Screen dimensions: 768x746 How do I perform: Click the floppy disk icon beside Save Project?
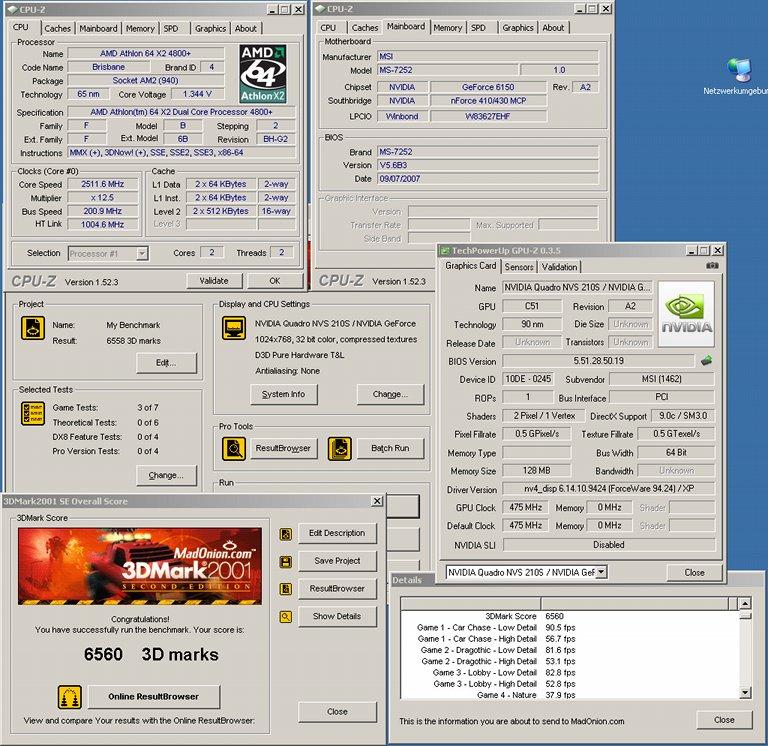(286, 561)
